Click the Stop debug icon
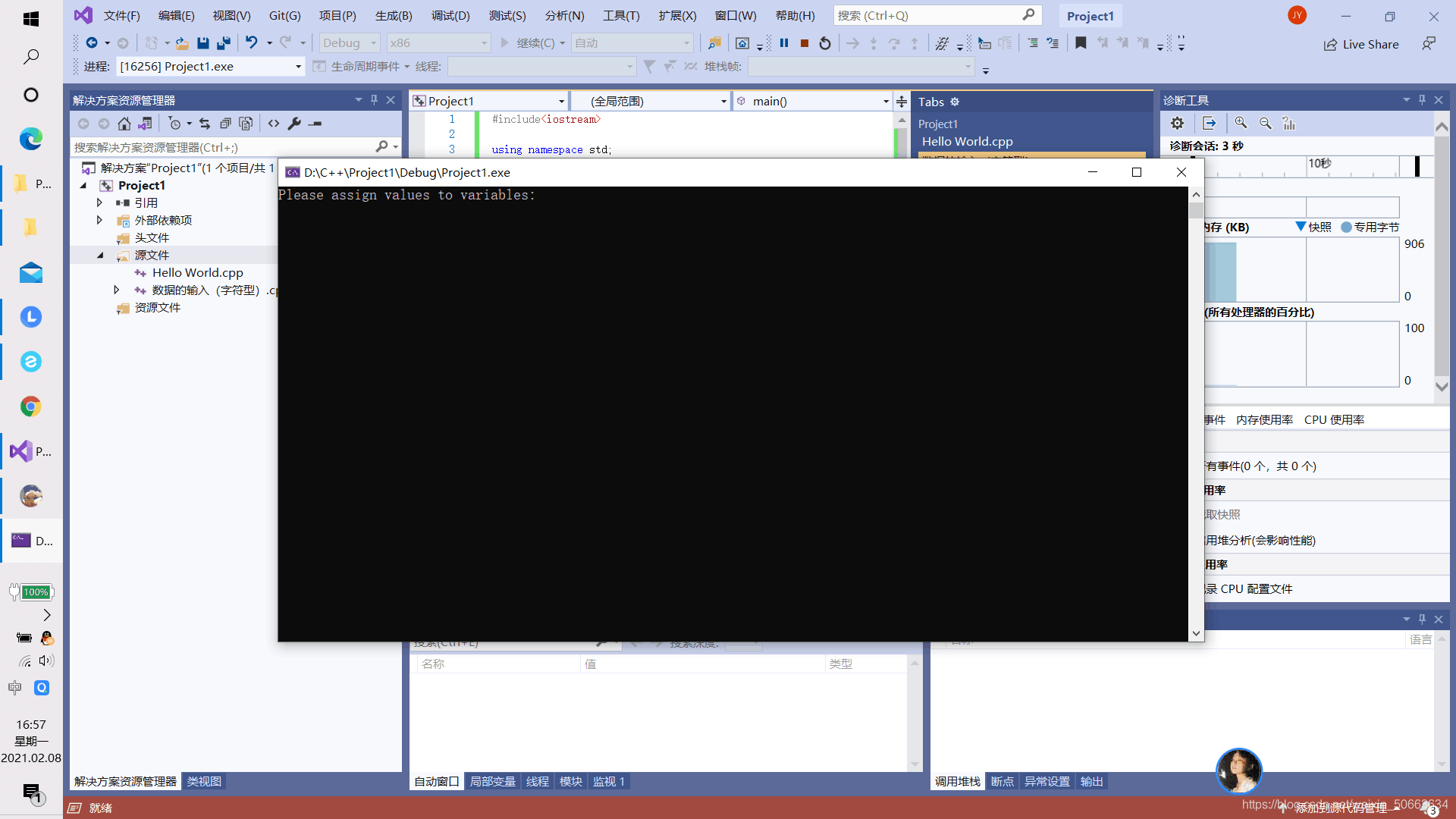This screenshot has width=1456, height=819. (x=805, y=42)
